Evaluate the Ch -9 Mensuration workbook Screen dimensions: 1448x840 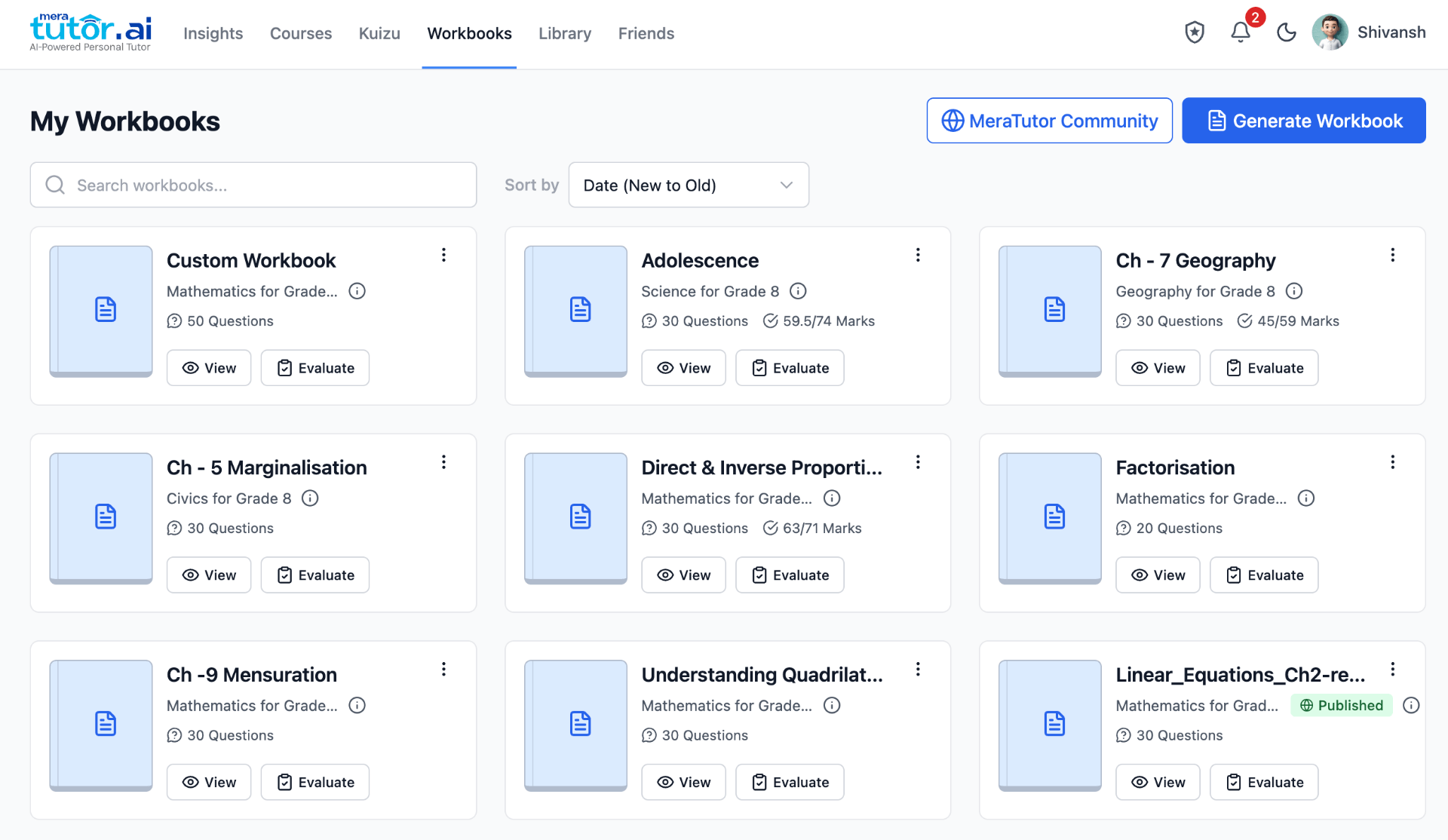pos(314,782)
